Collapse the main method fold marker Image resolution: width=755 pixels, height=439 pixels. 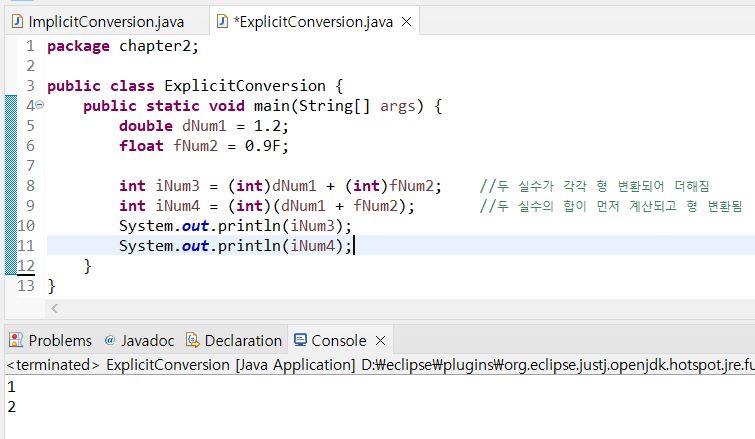(39, 104)
